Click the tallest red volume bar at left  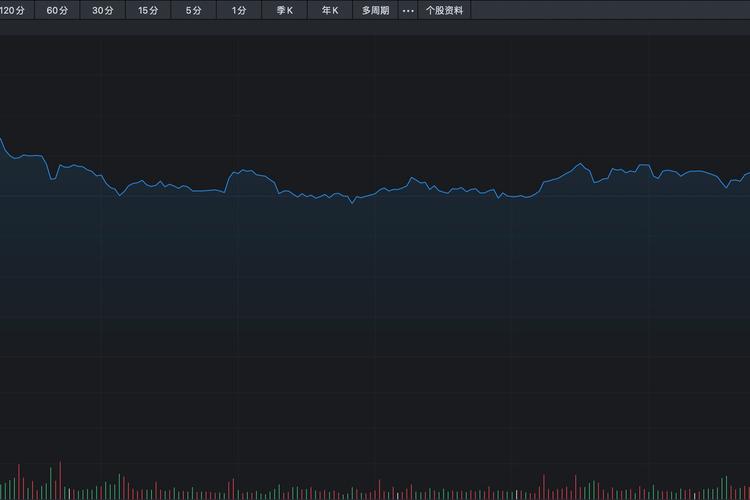pyautogui.click(x=60, y=480)
